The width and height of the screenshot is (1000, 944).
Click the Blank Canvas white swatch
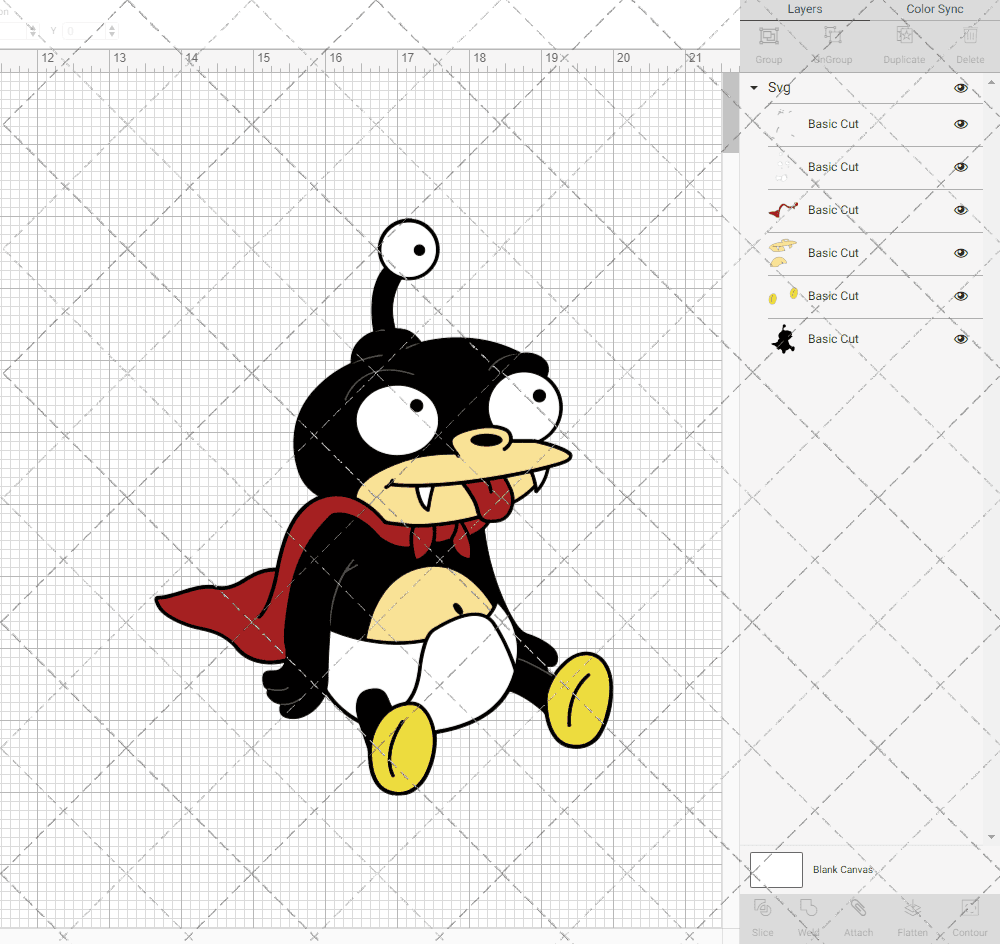pyautogui.click(x=776, y=870)
